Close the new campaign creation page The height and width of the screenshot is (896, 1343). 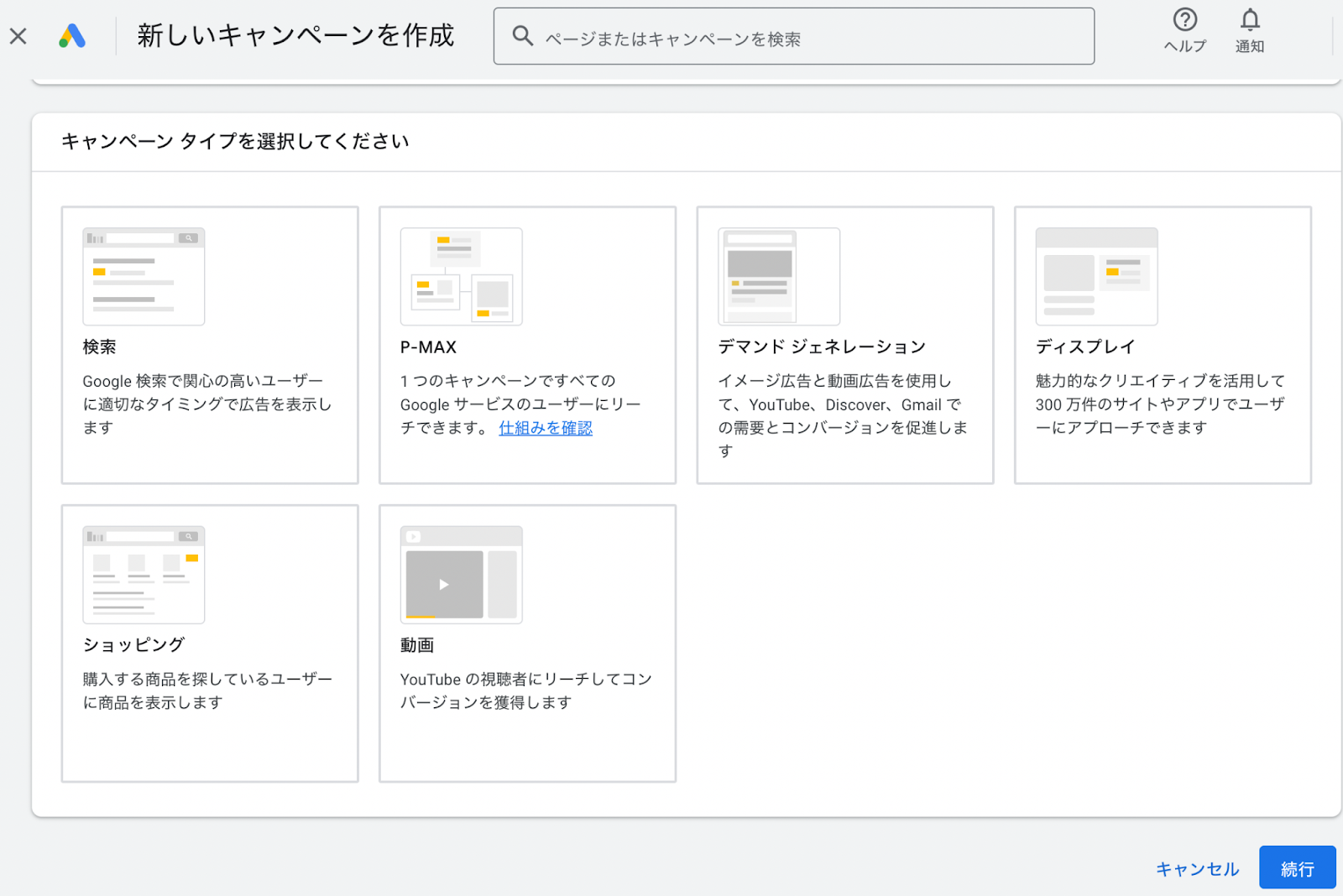(18, 36)
